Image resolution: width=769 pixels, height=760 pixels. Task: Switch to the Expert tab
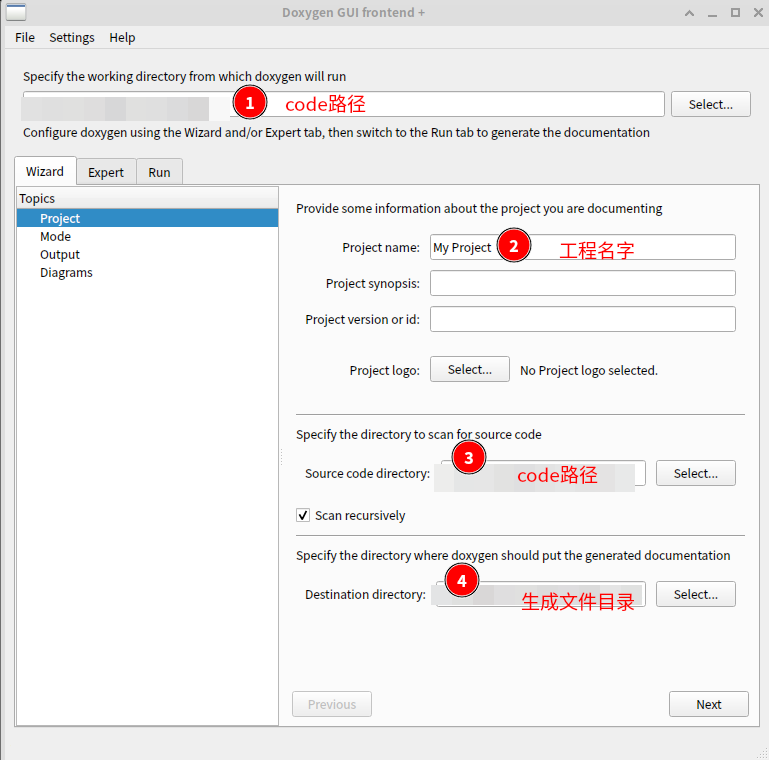(x=106, y=173)
